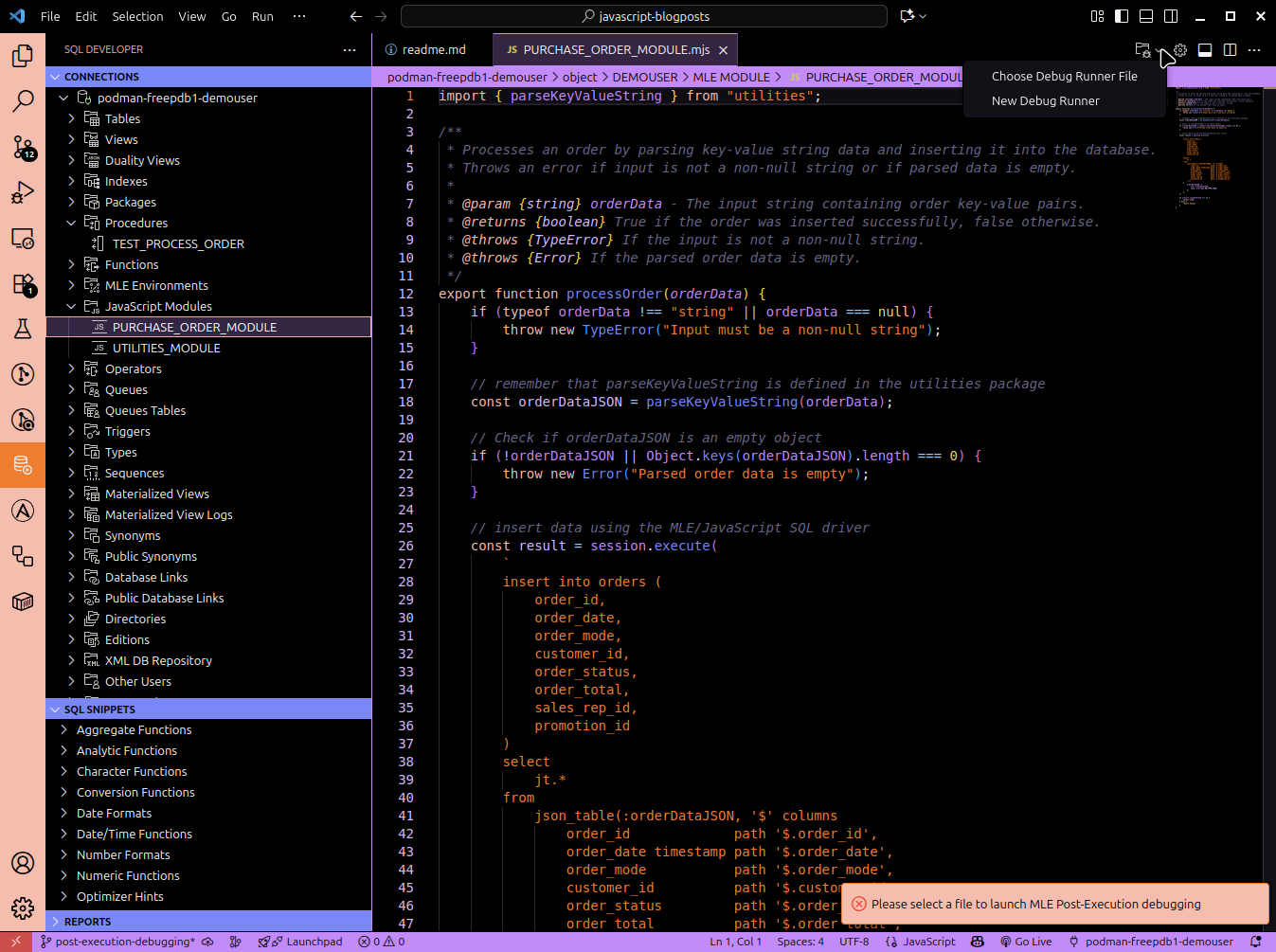This screenshot has width=1276, height=952.
Task: Click Spaces: 4 indentation control
Action: tap(800, 942)
